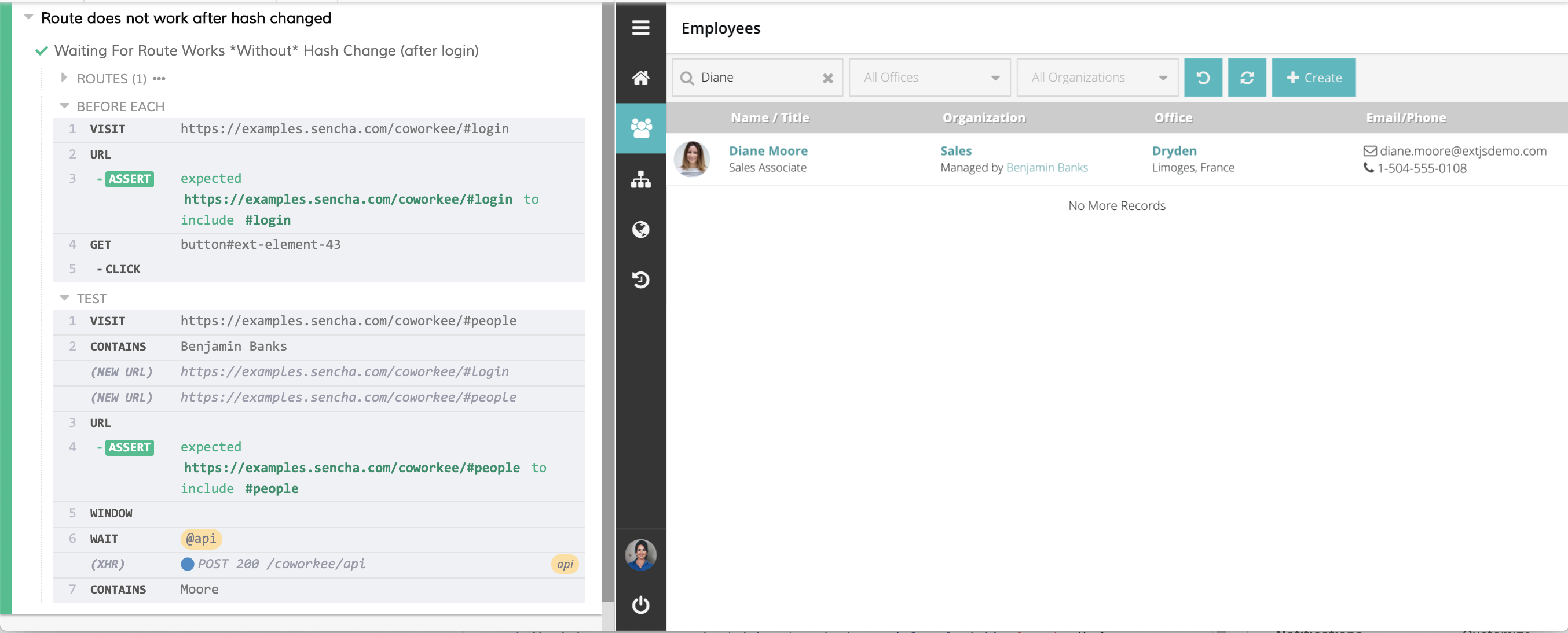Select the Employees people icon

click(x=640, y=128)
